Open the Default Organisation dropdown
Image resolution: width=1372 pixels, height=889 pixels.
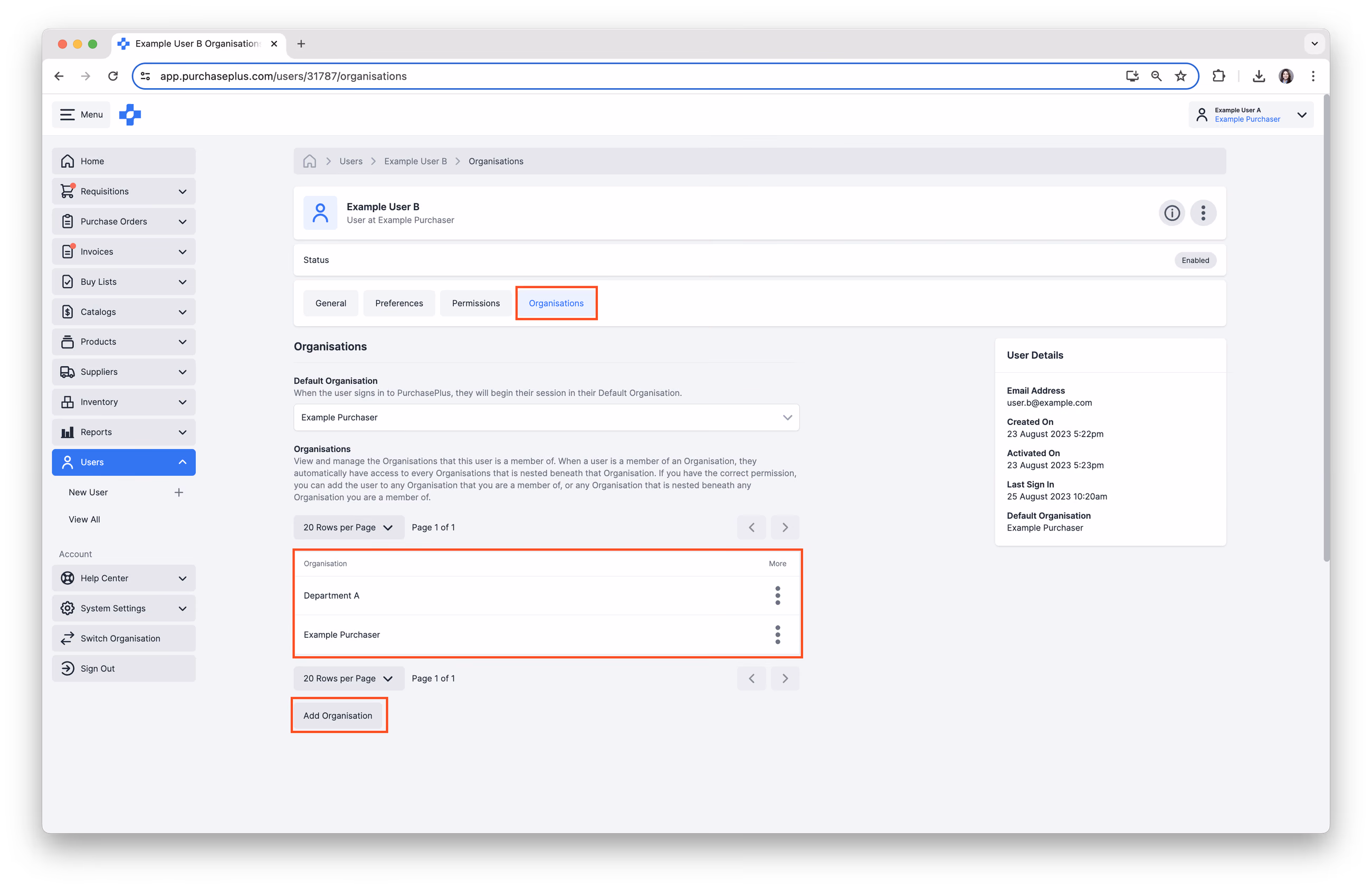tap(547, 418)
